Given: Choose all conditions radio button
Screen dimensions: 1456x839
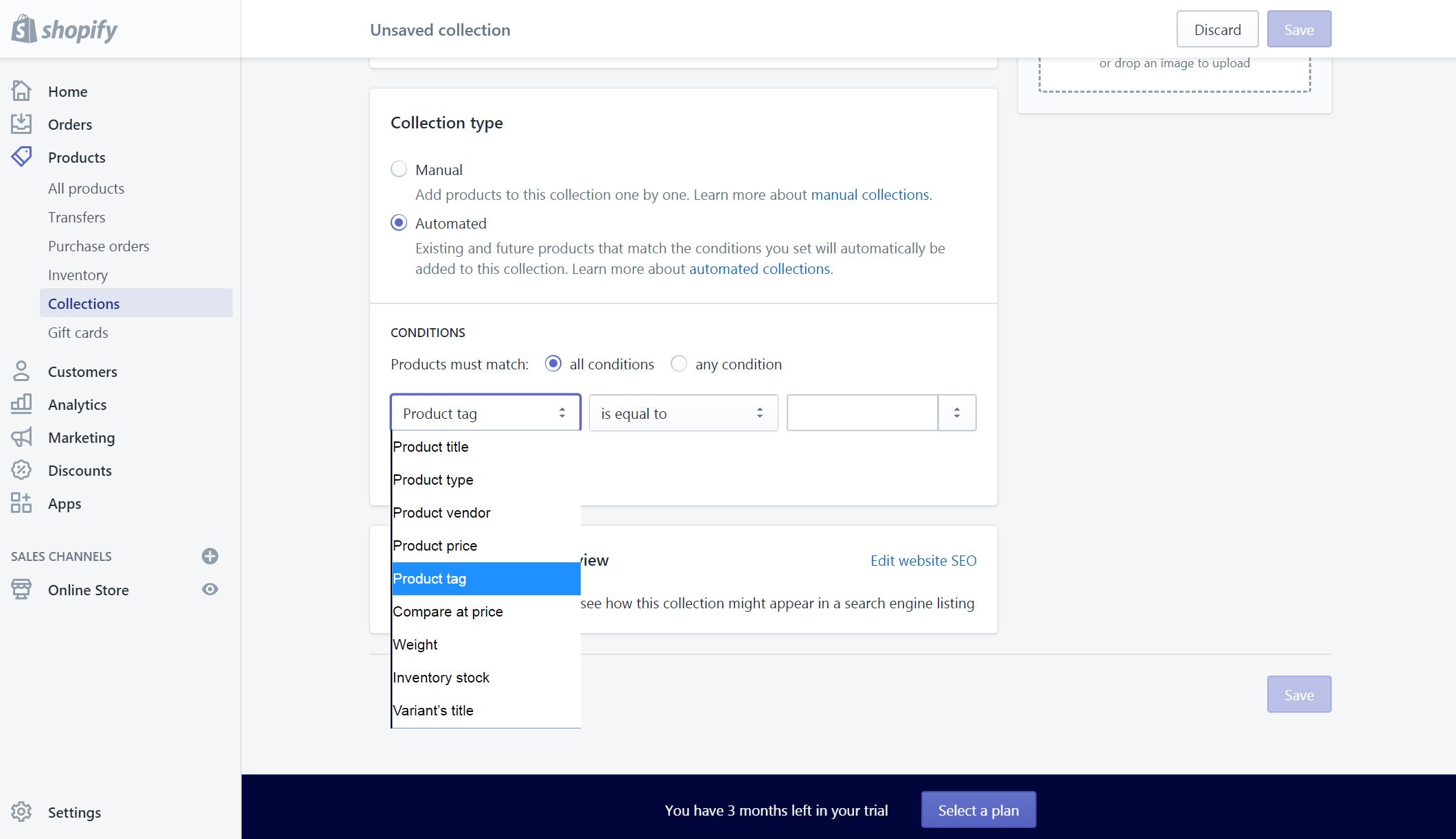Looking at the screenshot, I should click(x=553, y=364).
